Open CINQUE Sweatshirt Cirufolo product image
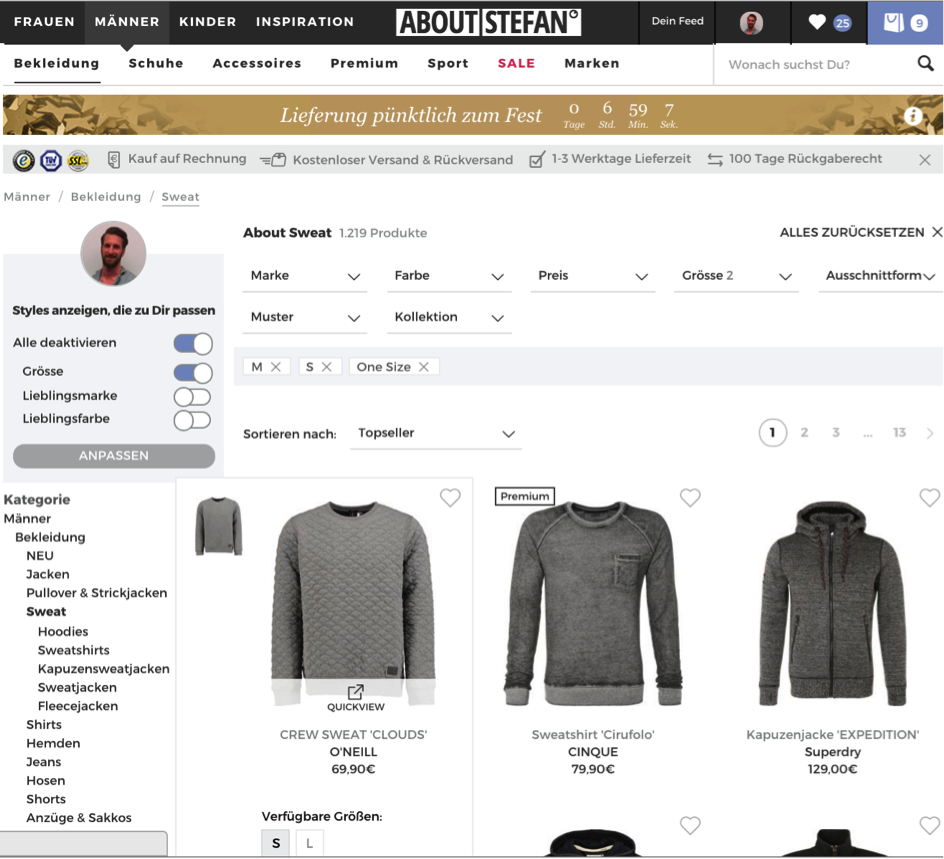 pos(592,602)
